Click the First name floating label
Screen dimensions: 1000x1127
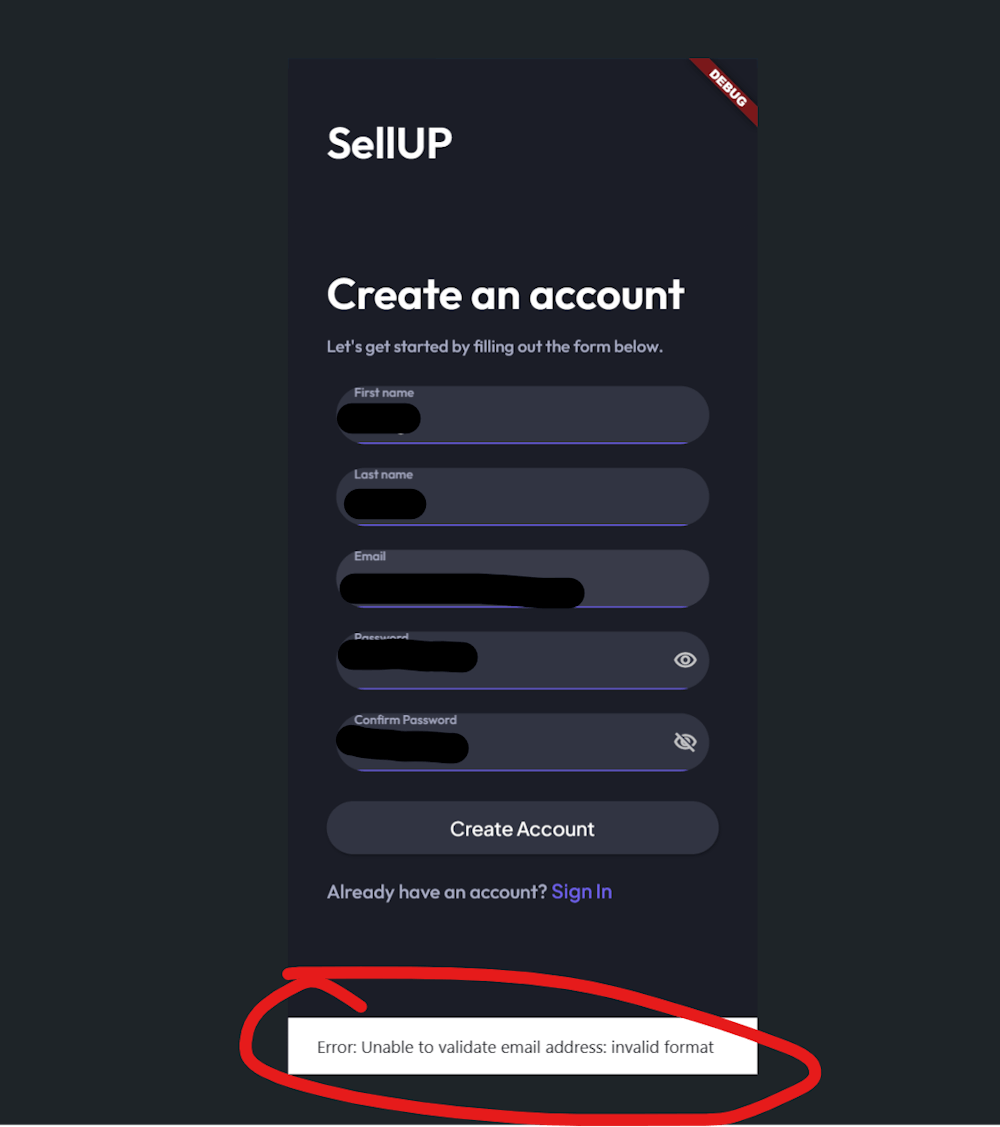(384, 392)
